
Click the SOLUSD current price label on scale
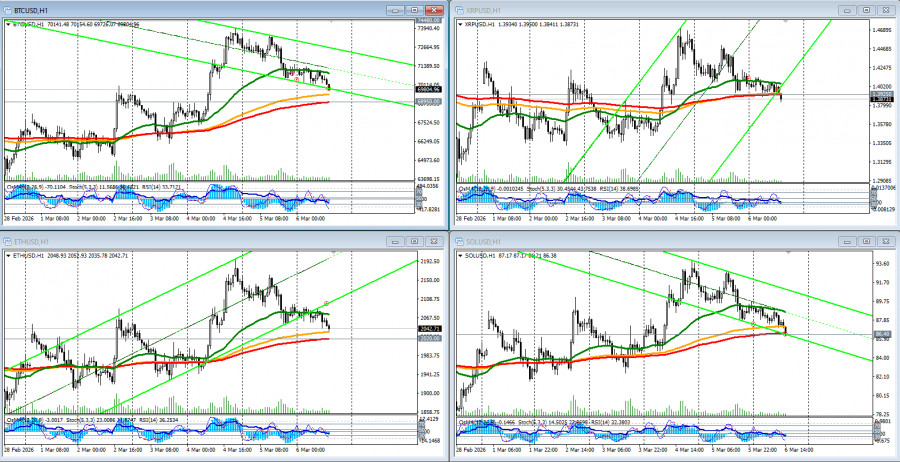(882, 334)
